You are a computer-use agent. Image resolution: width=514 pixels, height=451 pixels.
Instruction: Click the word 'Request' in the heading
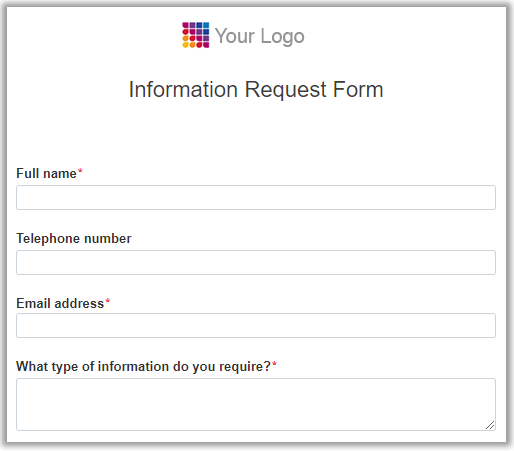(286, 90)
